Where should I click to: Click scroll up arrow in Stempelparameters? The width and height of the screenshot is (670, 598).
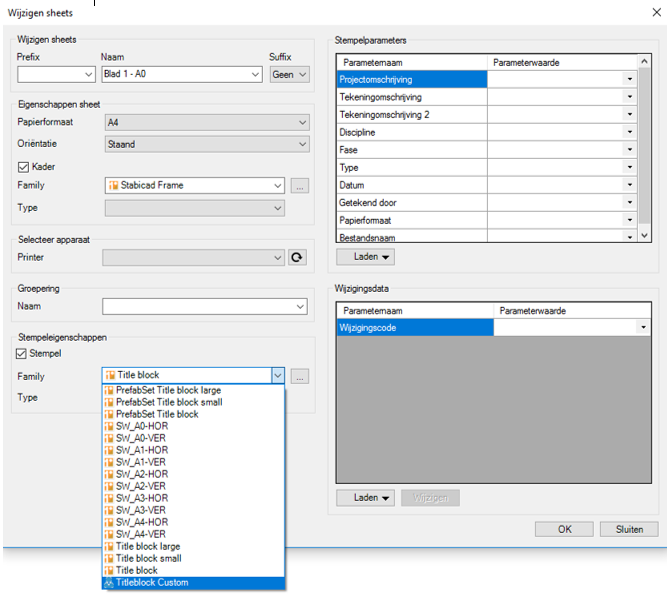(x=644, y=62)
